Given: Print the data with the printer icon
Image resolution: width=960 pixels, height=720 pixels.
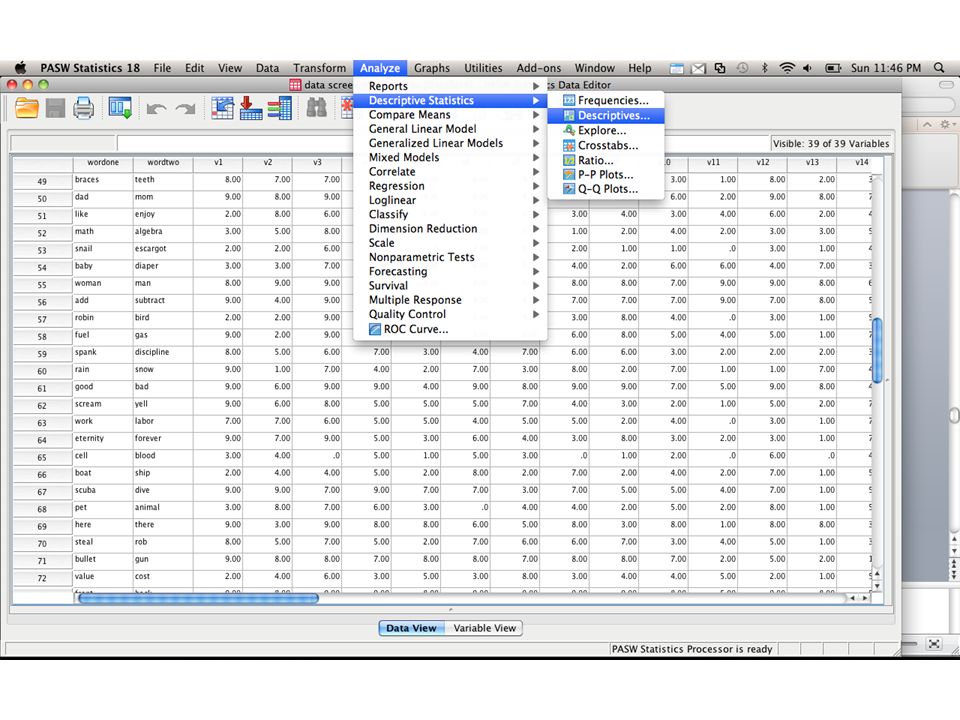Looking at the screenshot, I should pos(83,108).
